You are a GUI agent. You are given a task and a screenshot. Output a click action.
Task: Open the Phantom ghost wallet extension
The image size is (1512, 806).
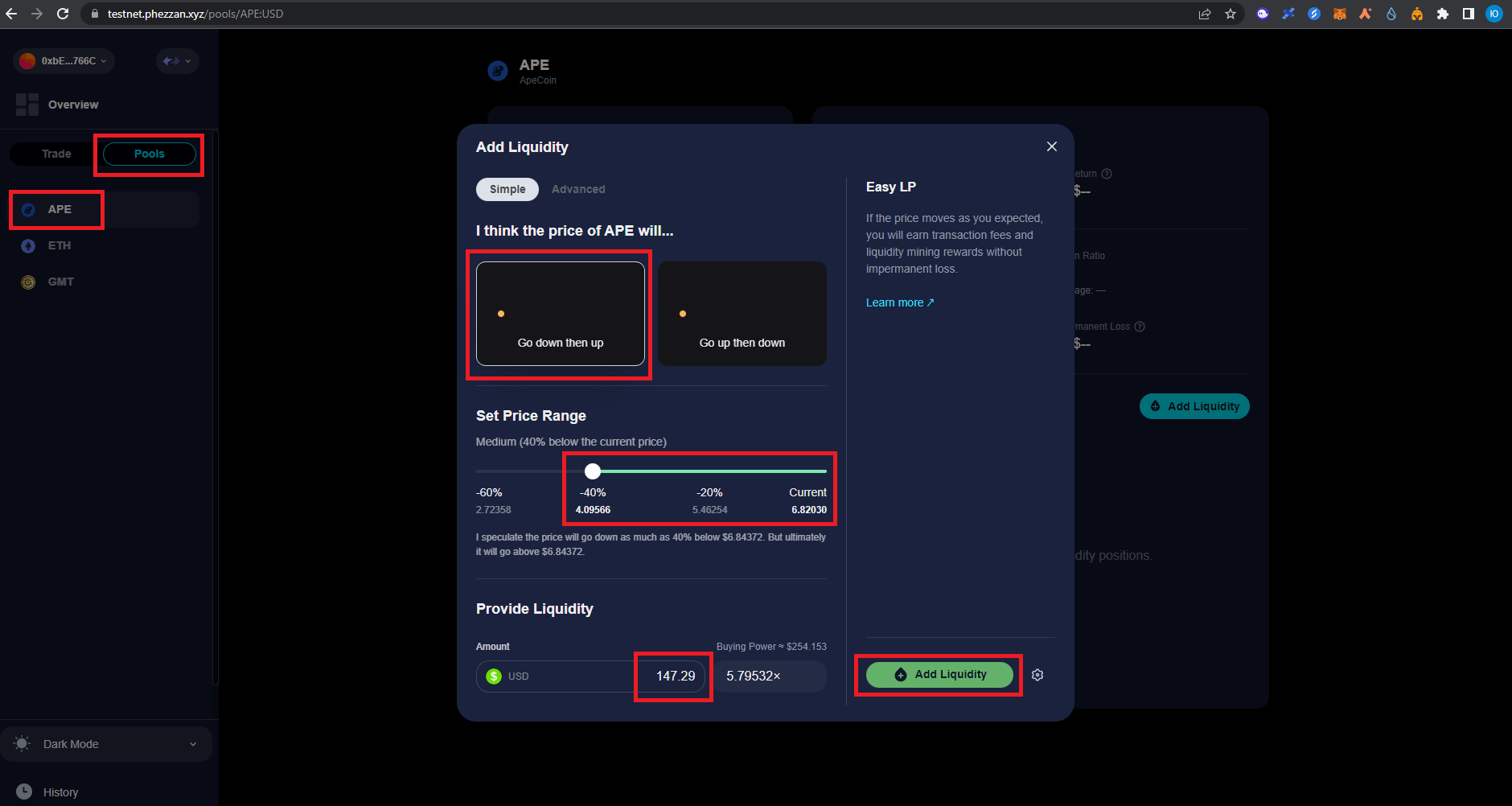pyautogui.click(x=1263, y=14)
